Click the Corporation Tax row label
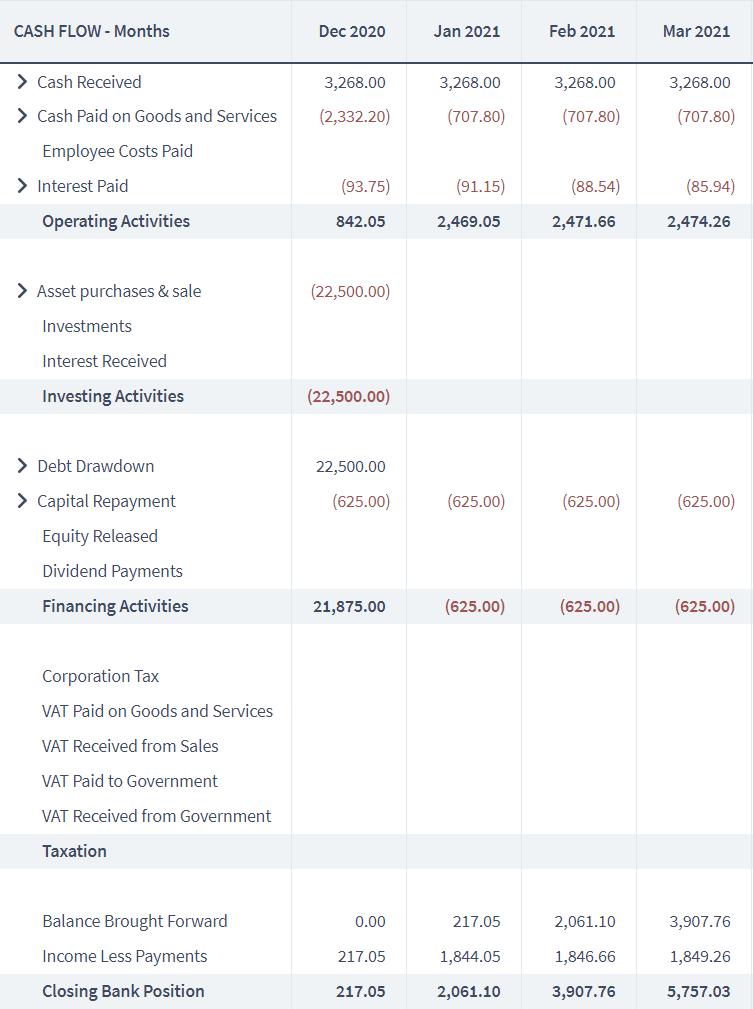The width and height of the screenshot is (753, 1009). (x=100, y=676)
